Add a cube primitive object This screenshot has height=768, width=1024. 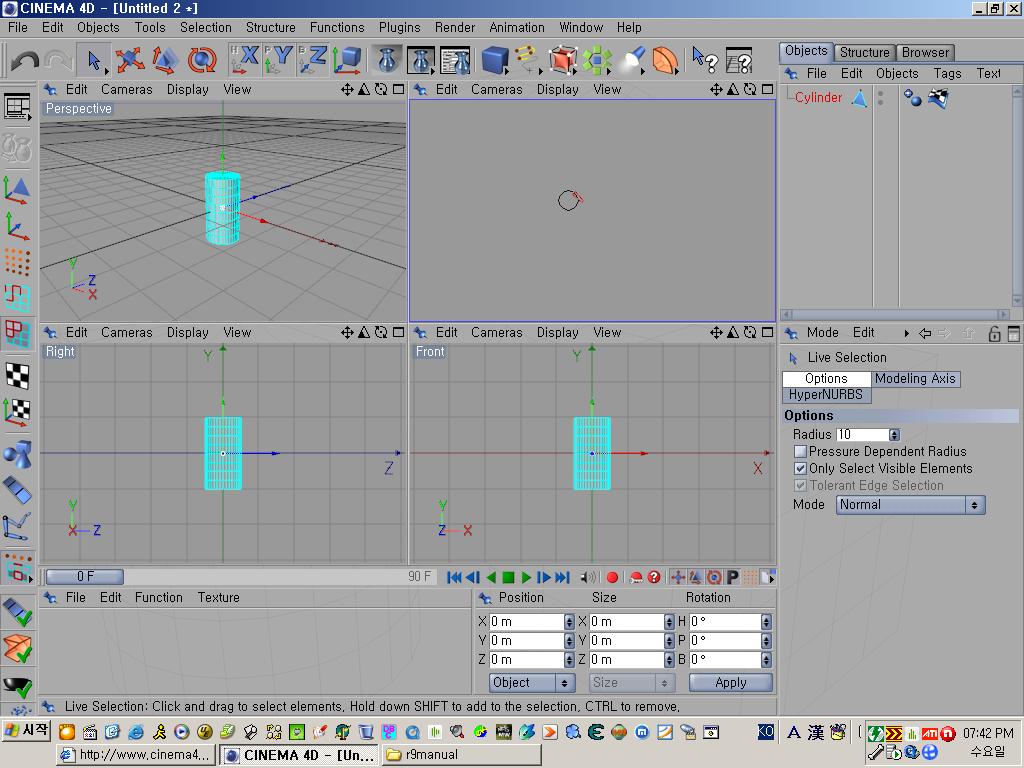pos(496,59)
